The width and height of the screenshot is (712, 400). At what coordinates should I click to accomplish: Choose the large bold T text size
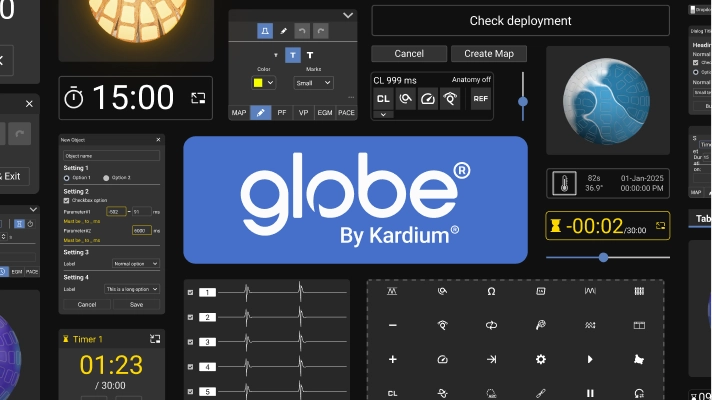[x=310, y=55]
